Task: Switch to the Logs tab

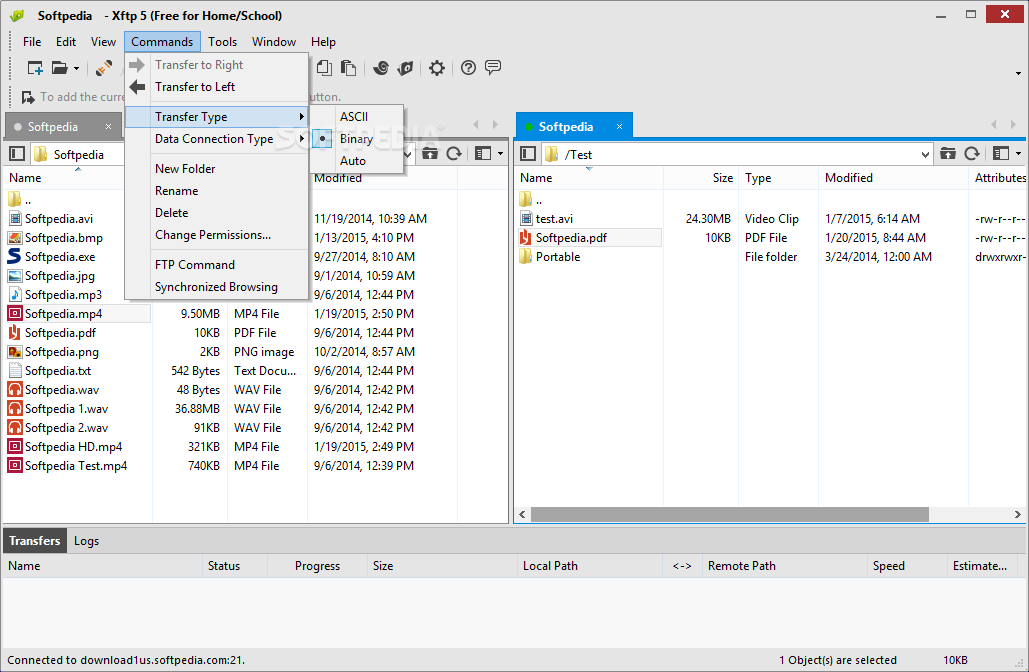Action: 86,541
